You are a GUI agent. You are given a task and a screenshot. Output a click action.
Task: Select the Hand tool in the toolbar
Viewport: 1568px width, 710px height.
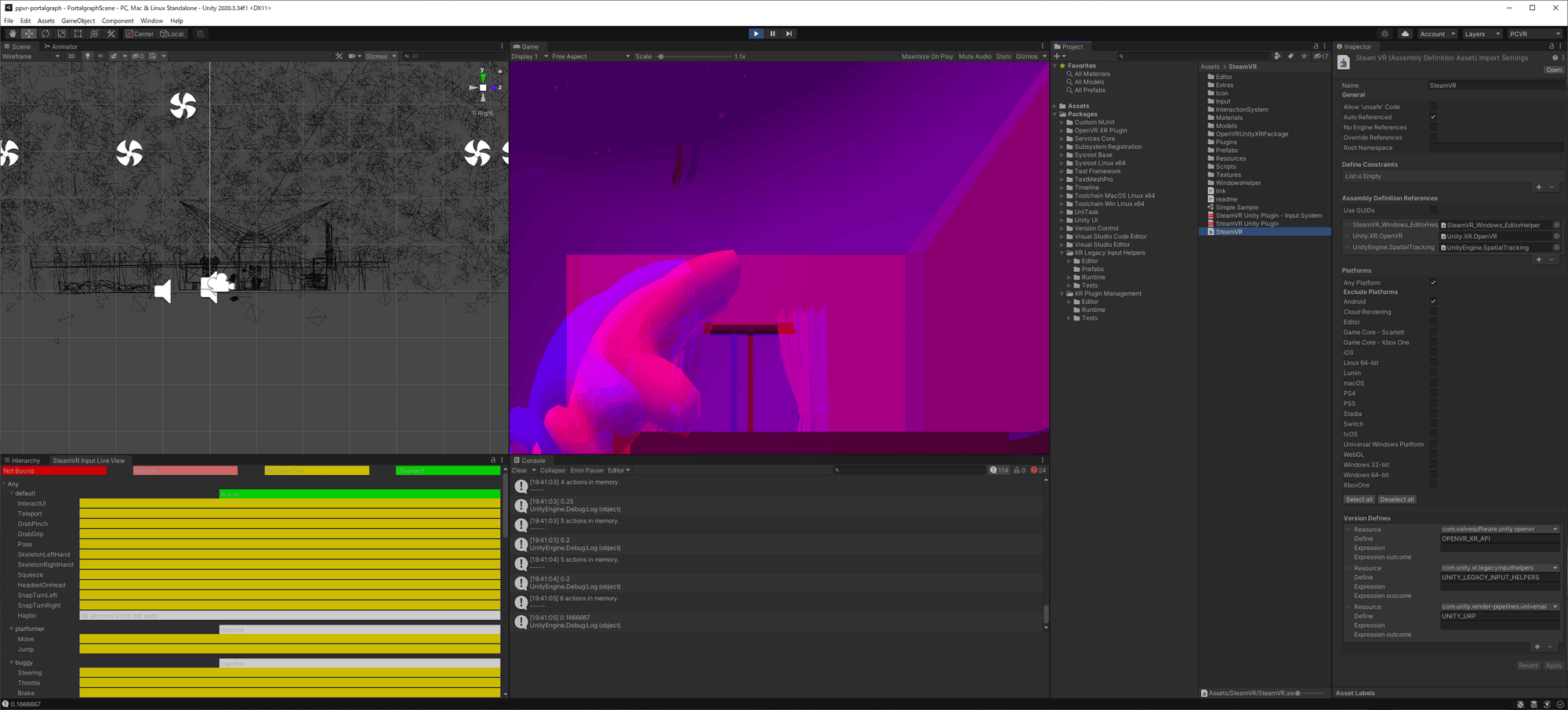tap(13, 34)
